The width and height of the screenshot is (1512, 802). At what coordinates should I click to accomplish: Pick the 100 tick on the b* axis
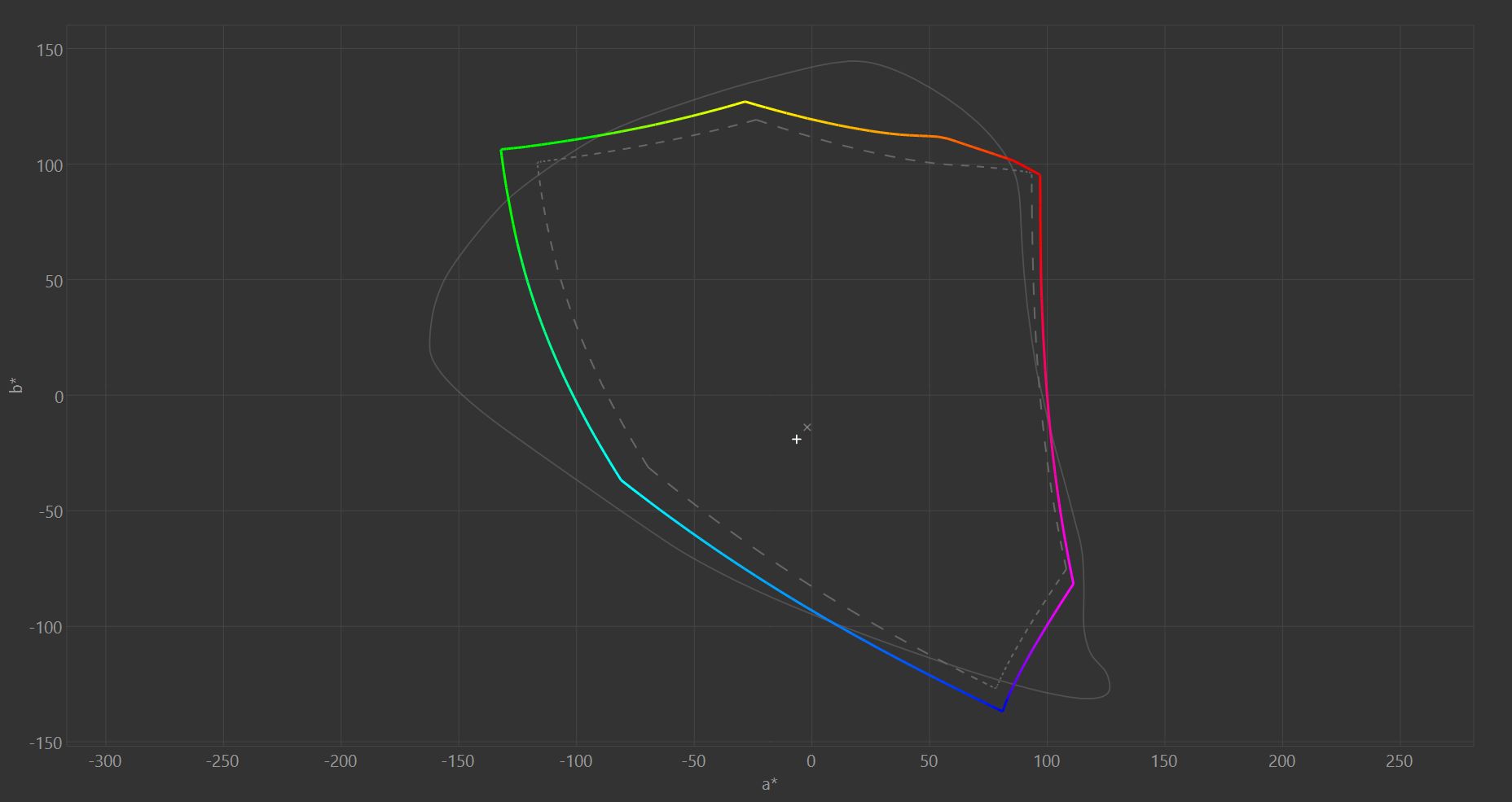pyautogui.click(x=50, y=165)
